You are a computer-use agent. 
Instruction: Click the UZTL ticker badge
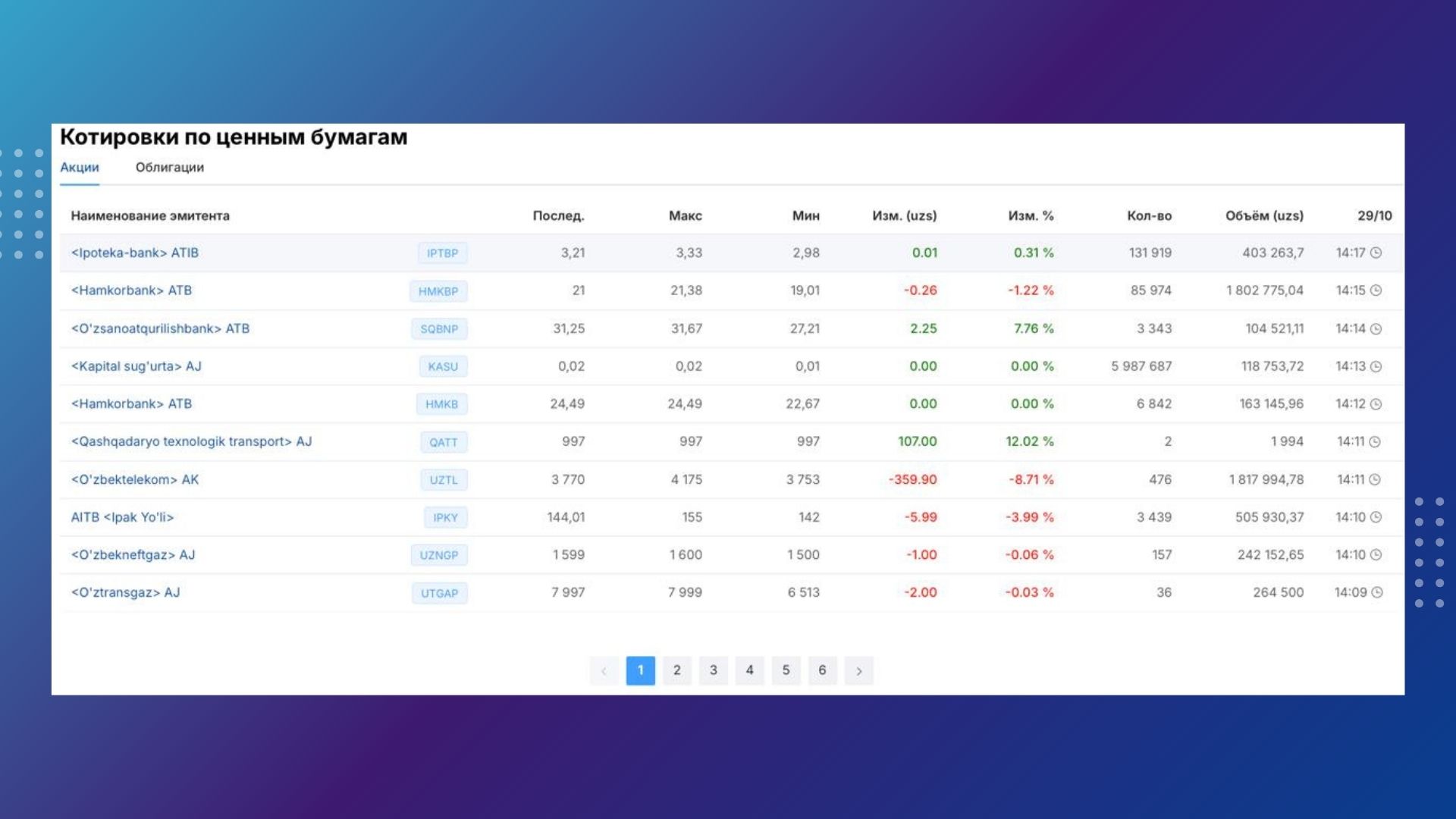pos(444,480)
